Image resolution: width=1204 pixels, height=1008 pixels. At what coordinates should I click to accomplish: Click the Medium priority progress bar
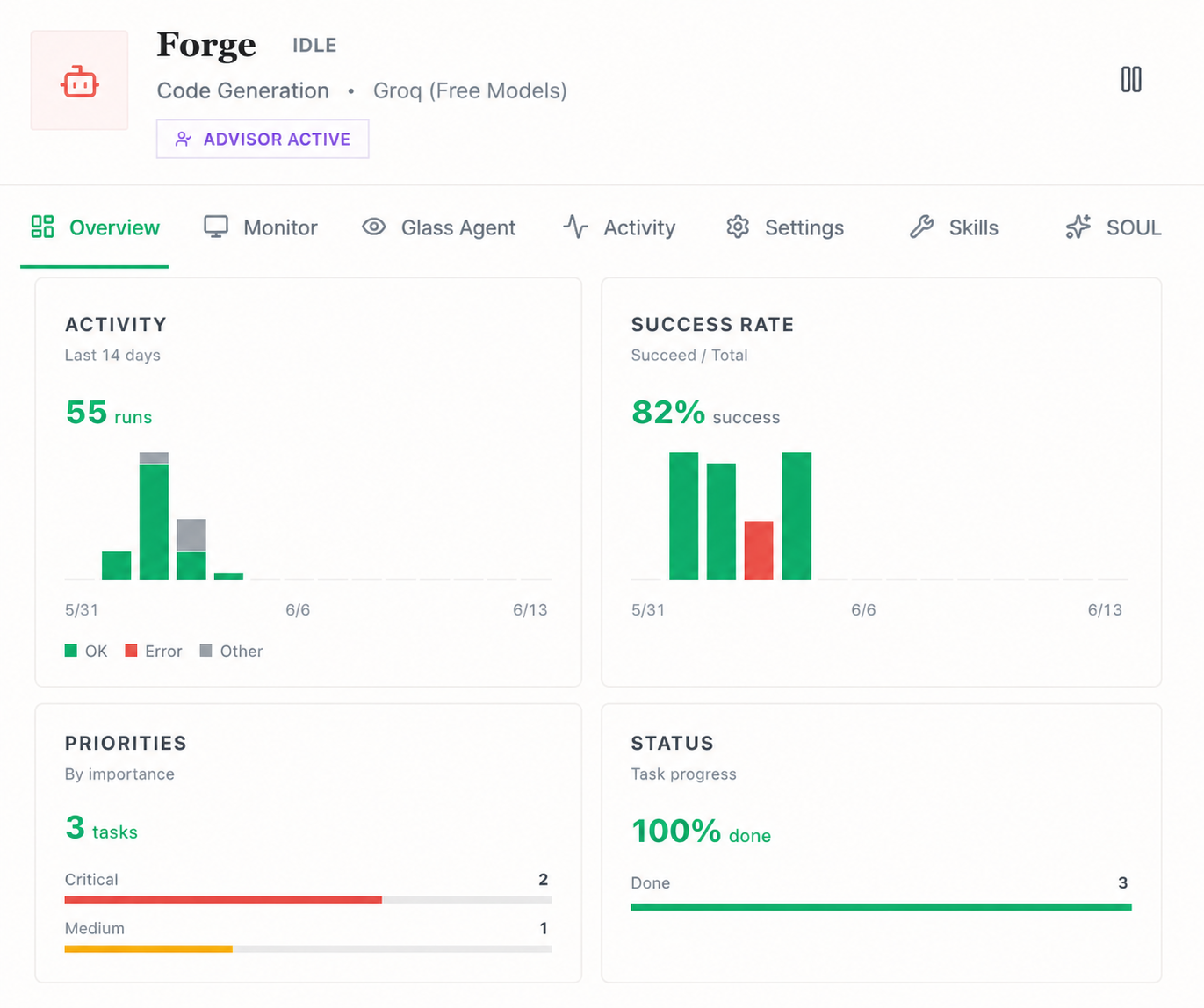pyautogui.click(x=308, y=949)
